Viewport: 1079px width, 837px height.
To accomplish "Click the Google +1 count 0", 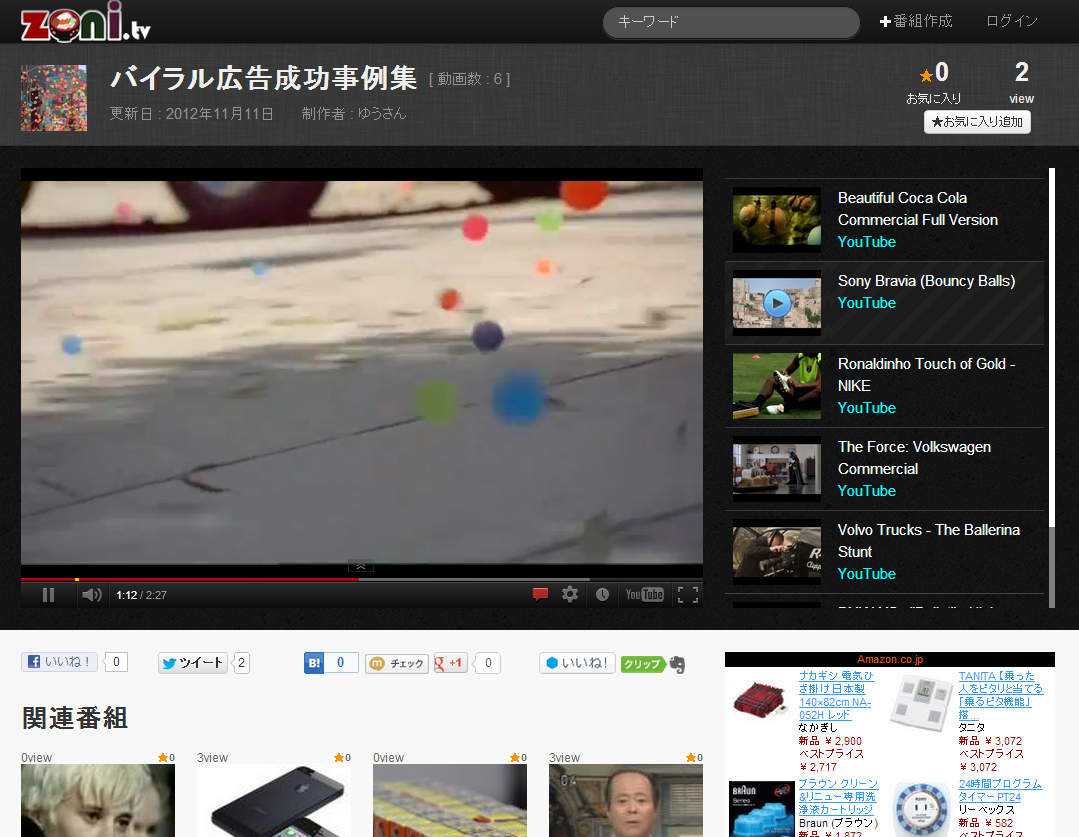I will click(x=488, y=663).
